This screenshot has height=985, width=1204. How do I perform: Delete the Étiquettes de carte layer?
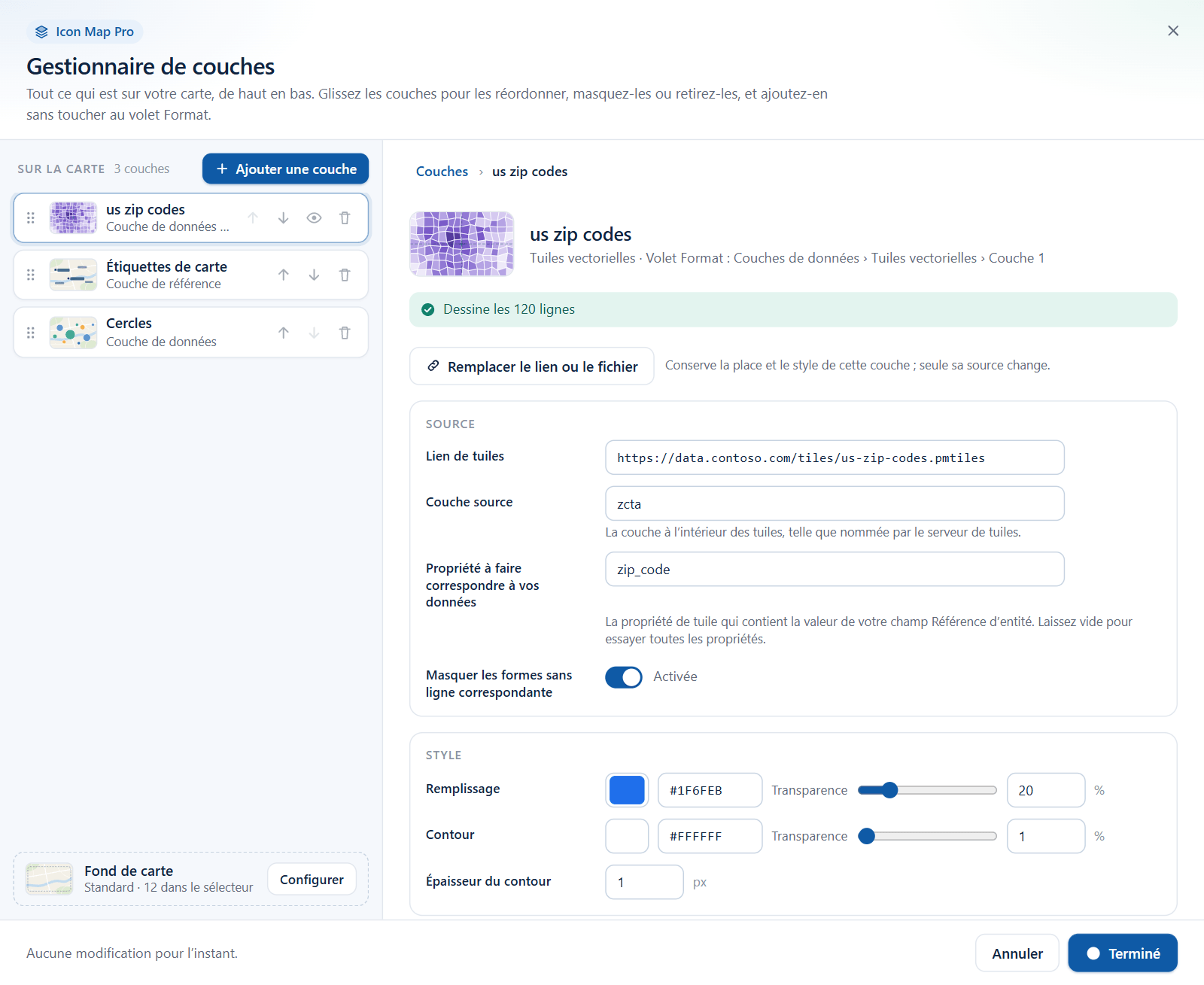(345, 275)
